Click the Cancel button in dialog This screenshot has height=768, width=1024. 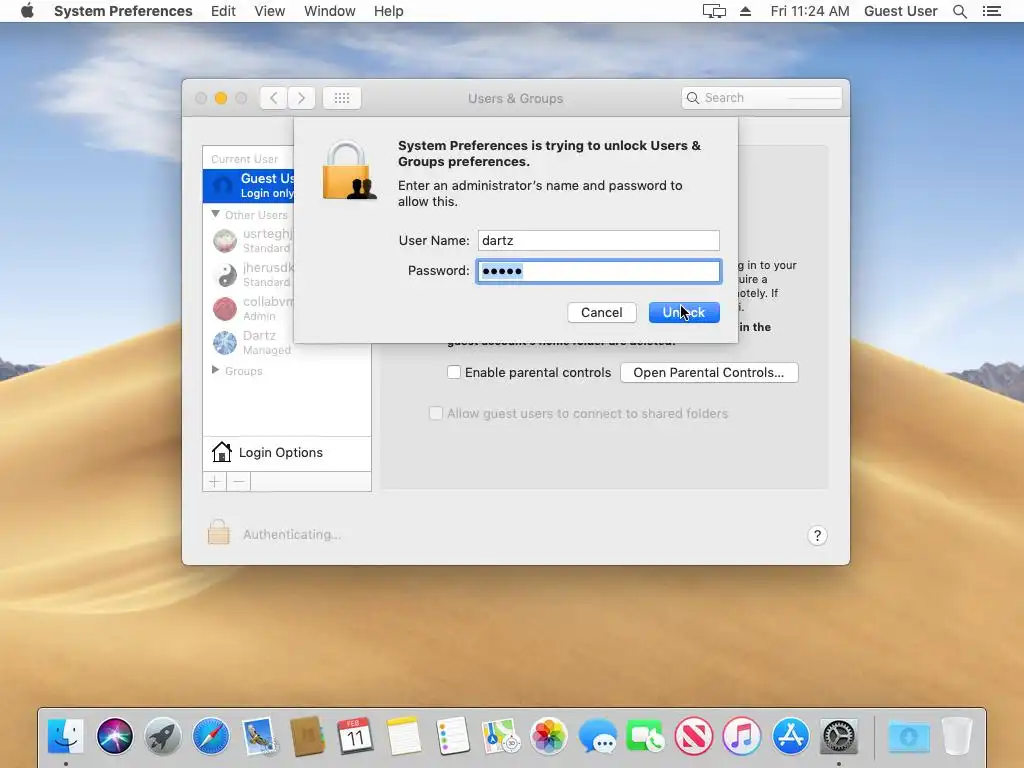[x=601, y=312]
